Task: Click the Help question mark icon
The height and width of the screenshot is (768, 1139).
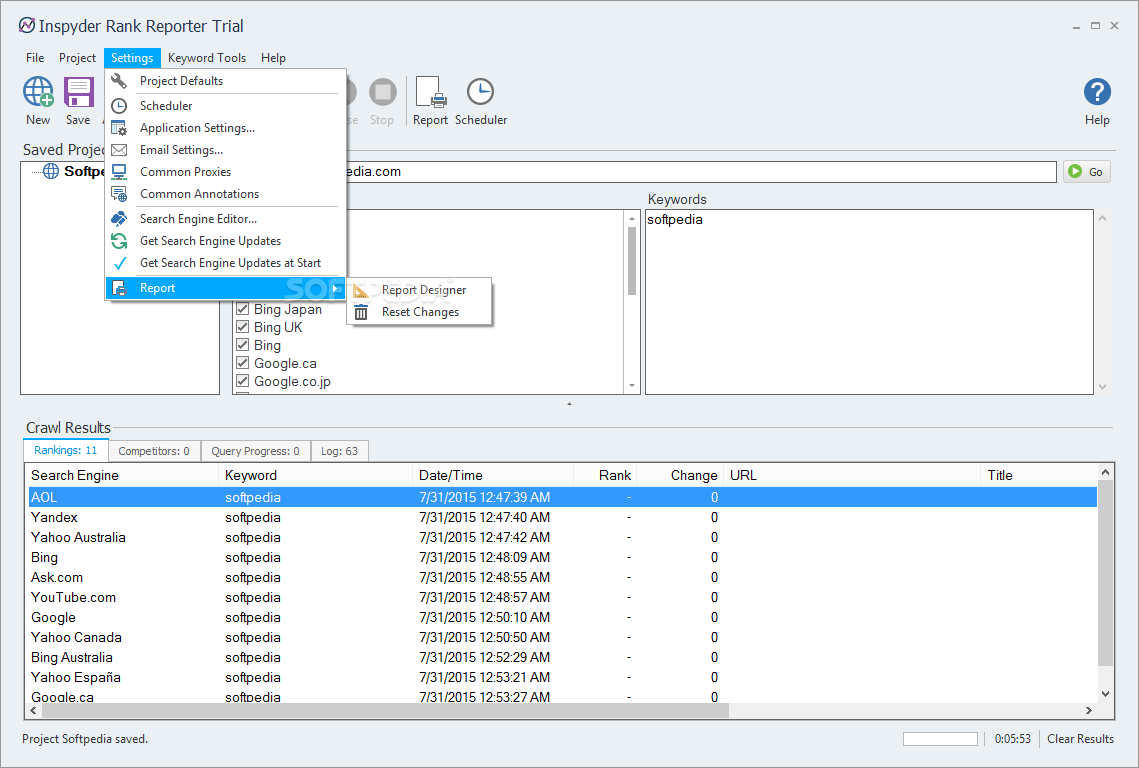Action: (1097, 92)
